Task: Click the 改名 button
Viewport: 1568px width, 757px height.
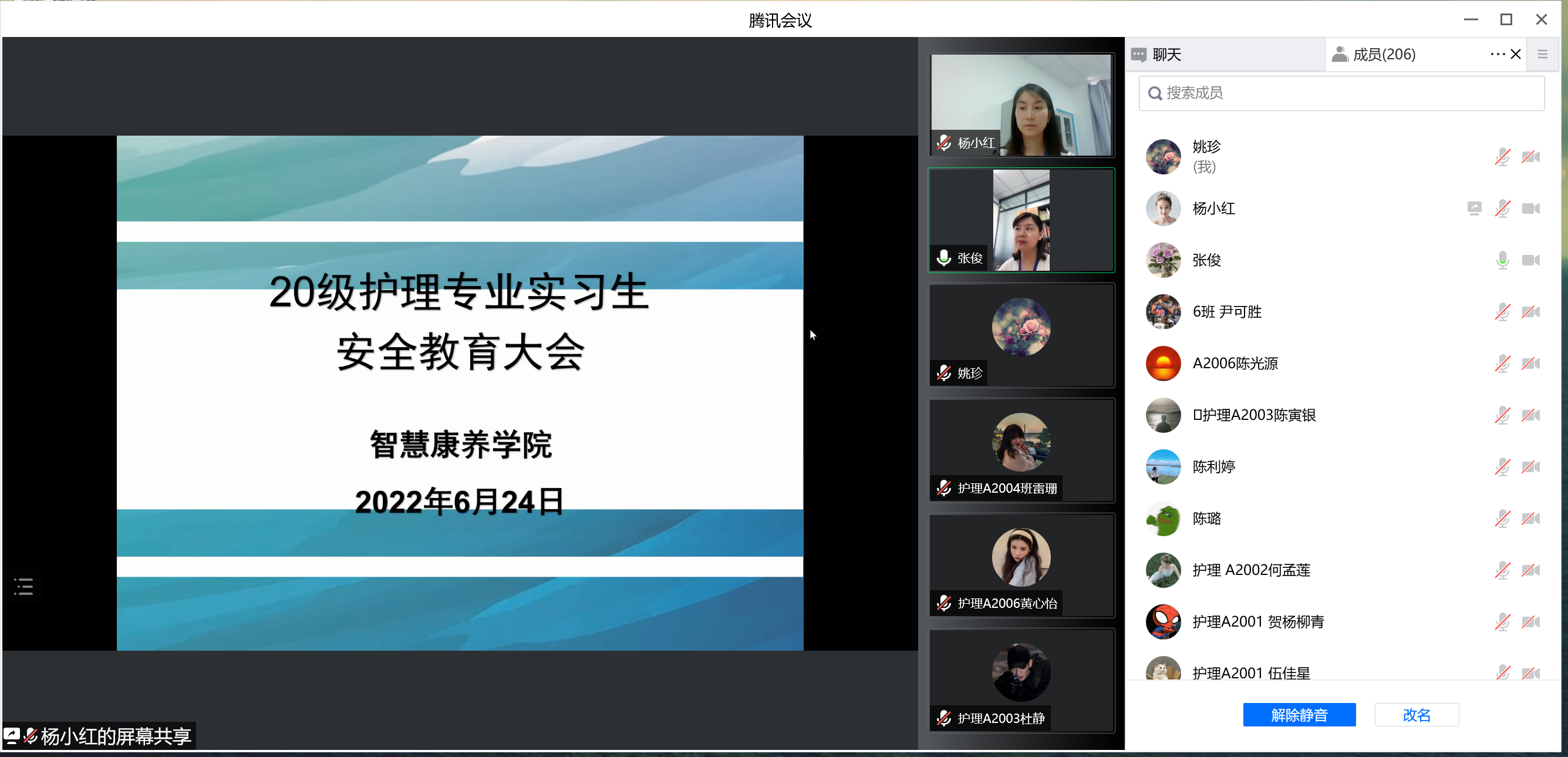Action: point(1416,715)
